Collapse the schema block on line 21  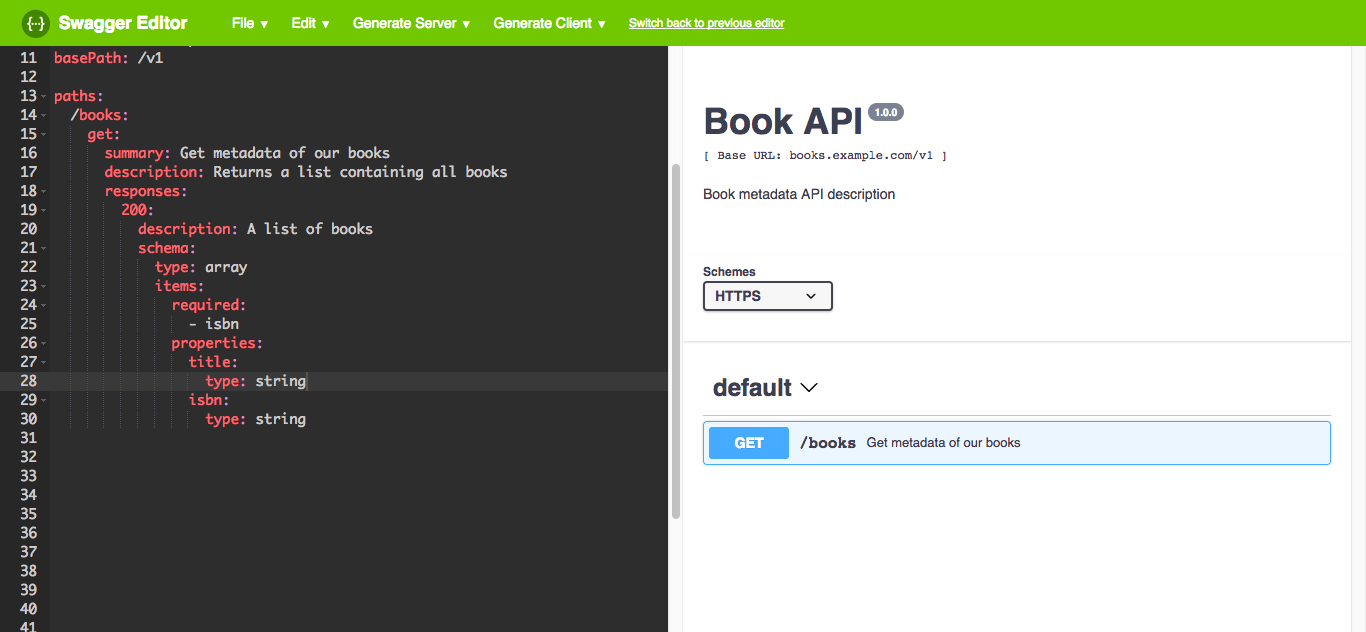[42, 247]
